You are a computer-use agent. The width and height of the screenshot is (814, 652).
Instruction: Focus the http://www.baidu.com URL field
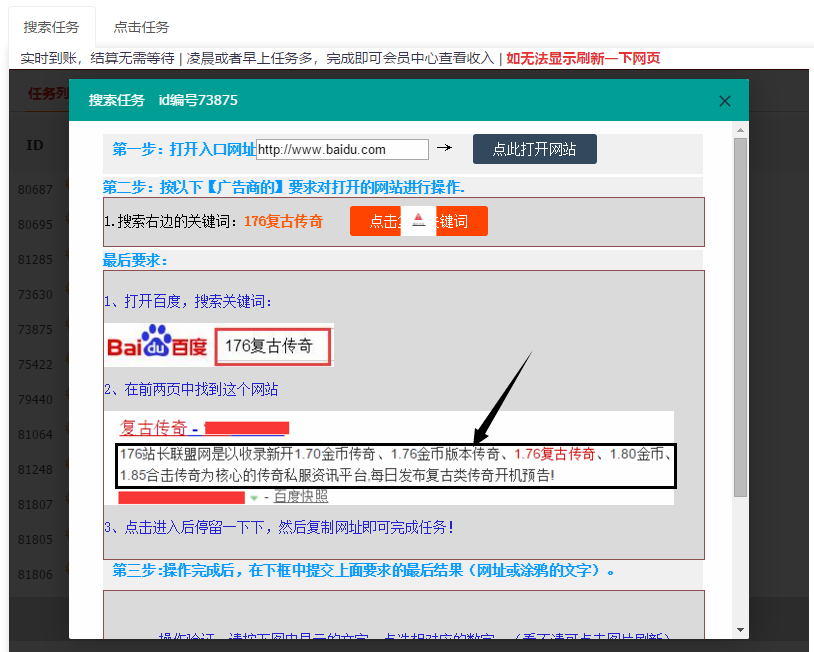(x=343, y=150)
